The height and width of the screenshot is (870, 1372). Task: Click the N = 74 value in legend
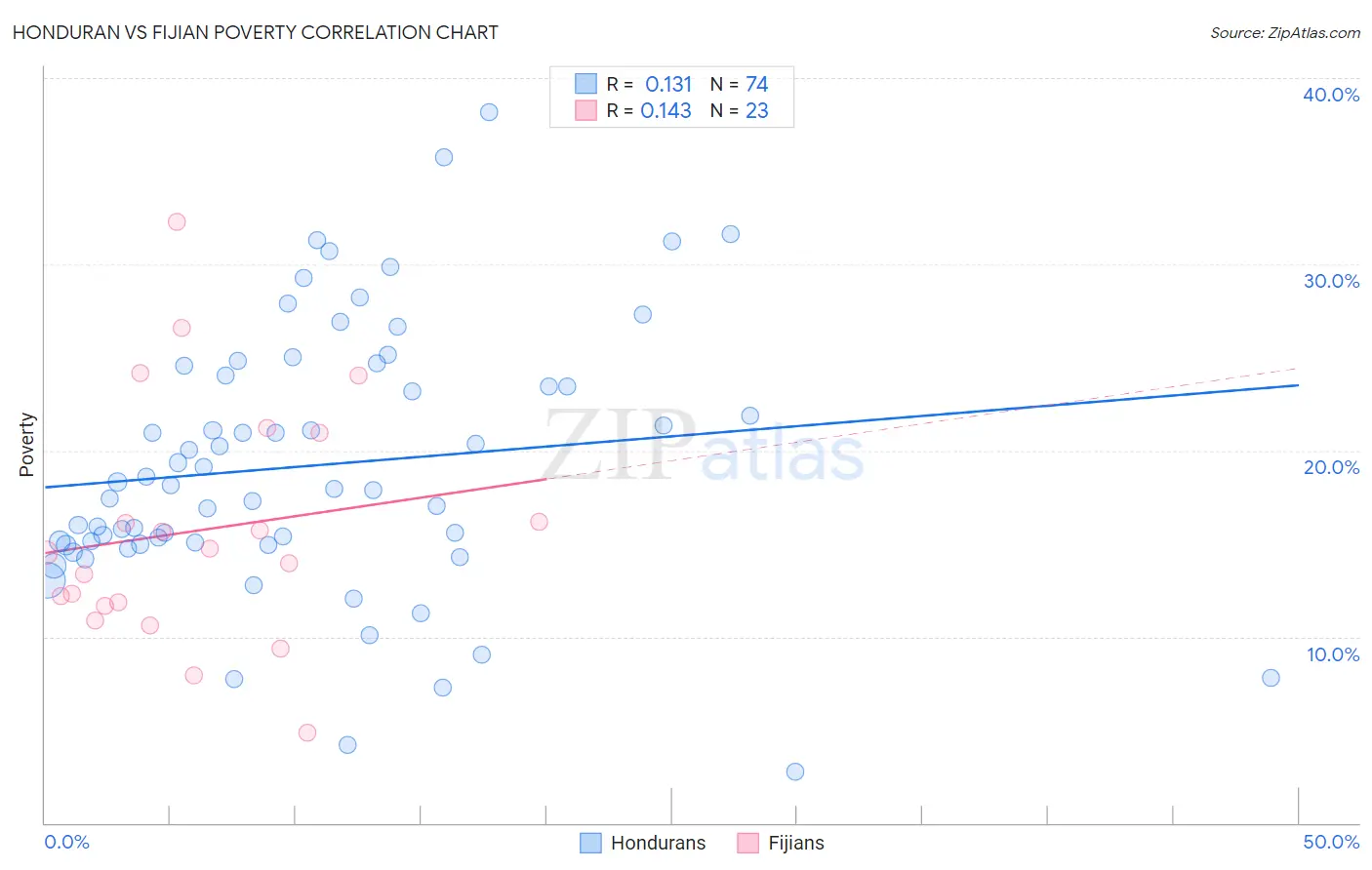tap(739, 84)
